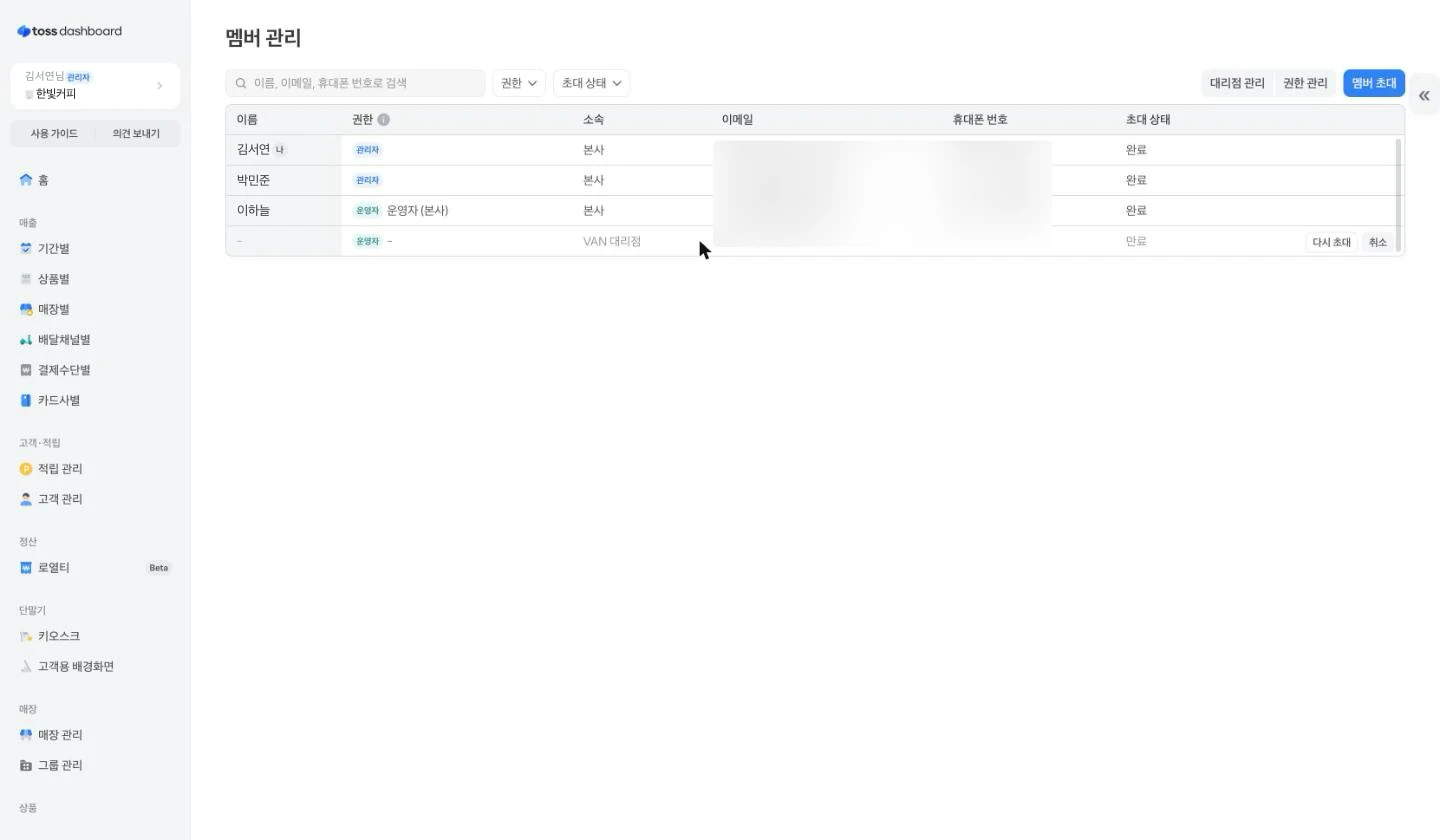The height and width of the screenshot is (840, 1440).
Task: Open 그룹 관리 icon
Action: click(26, 765)
